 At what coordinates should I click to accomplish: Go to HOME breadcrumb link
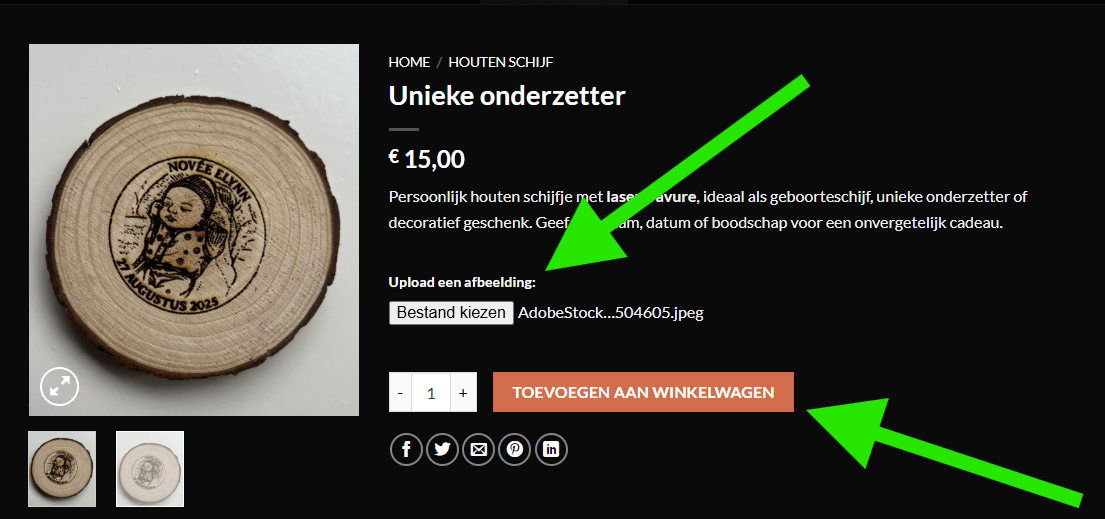(x=409, y=62)
